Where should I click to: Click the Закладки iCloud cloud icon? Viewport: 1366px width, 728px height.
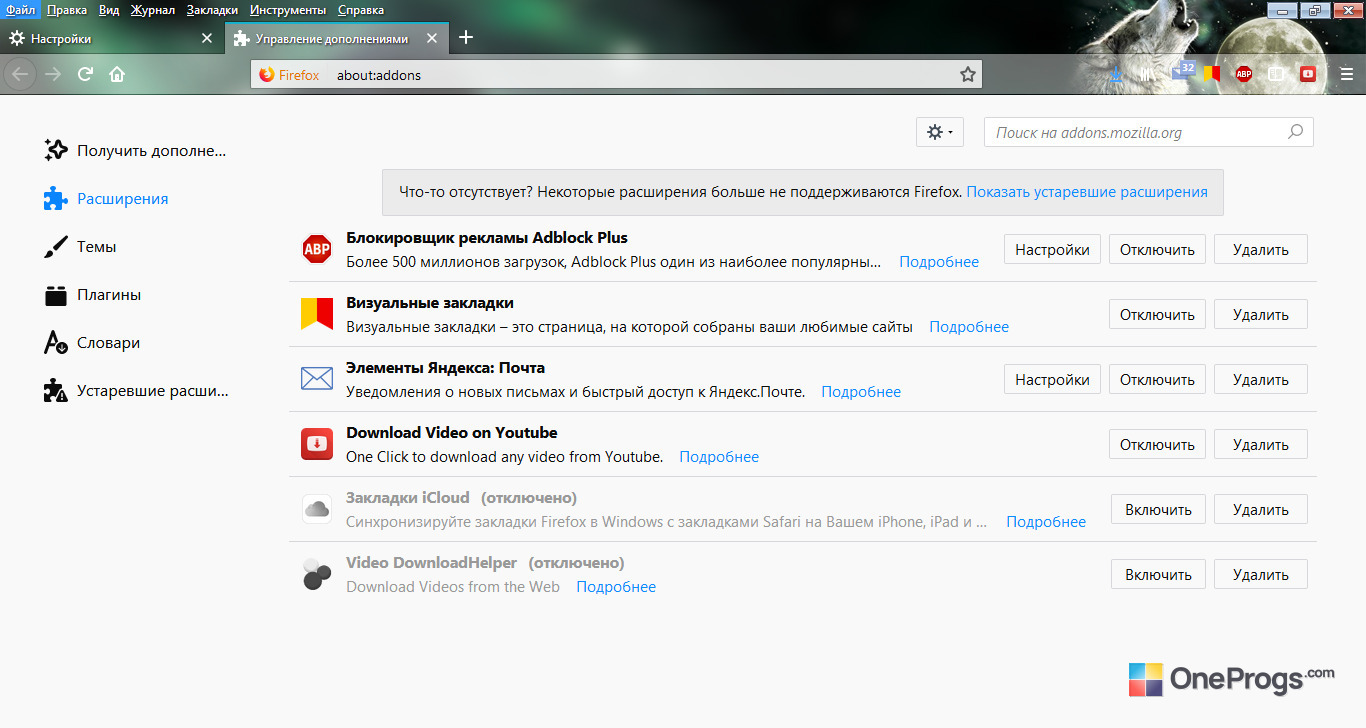coord(317,509)
